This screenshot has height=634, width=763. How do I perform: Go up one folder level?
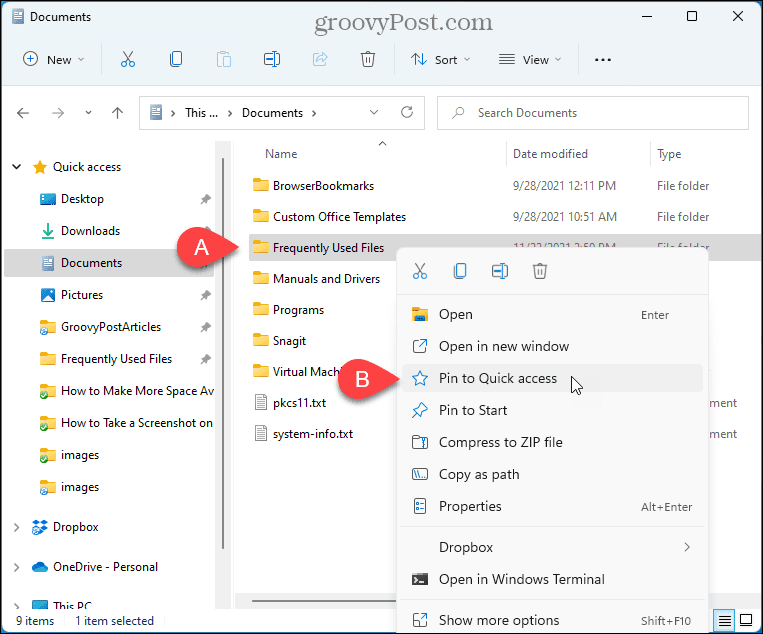coord(117,113)
